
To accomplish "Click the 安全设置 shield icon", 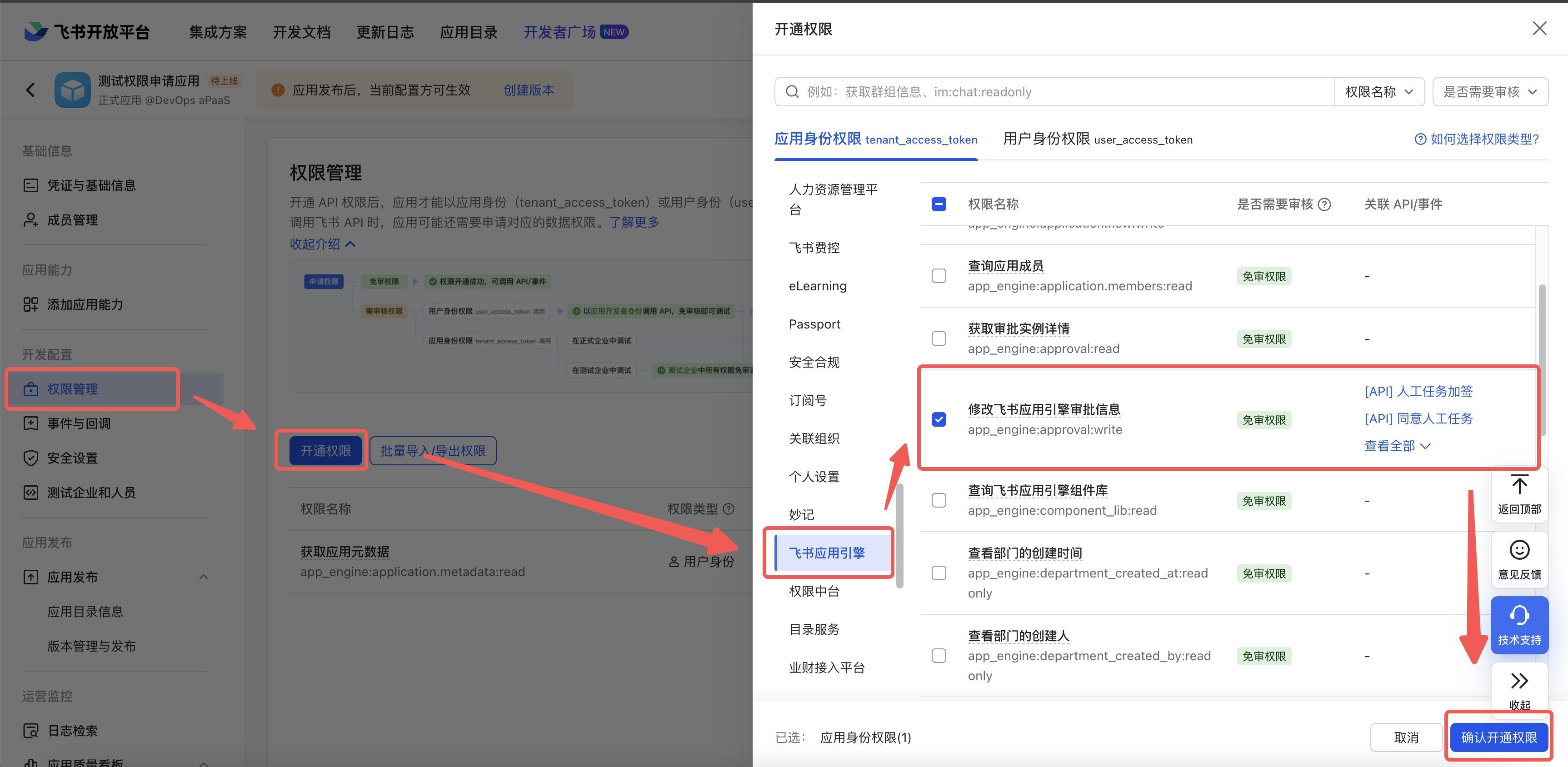I will (30, 458).
